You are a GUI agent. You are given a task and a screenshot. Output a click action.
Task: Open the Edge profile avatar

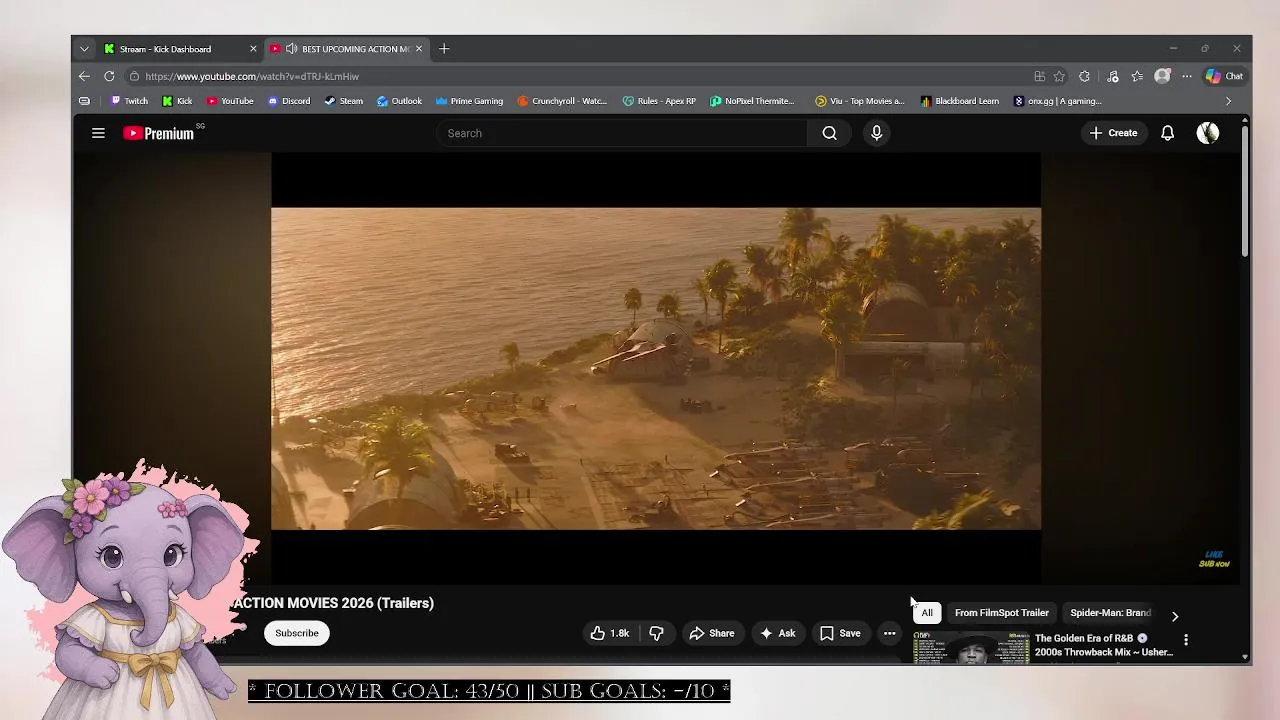(1162, 76)
